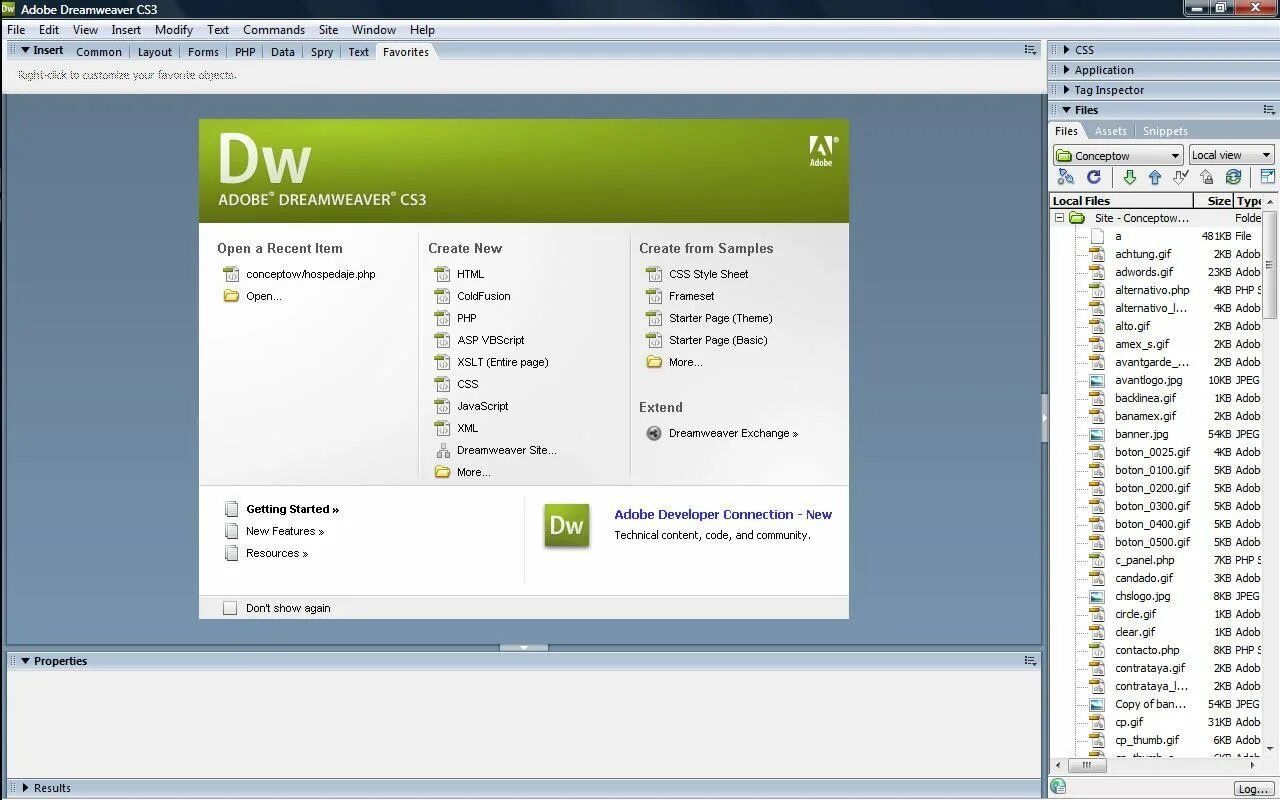
Task: Open the Properties panel options menu icon
Action: [1030, 661]
